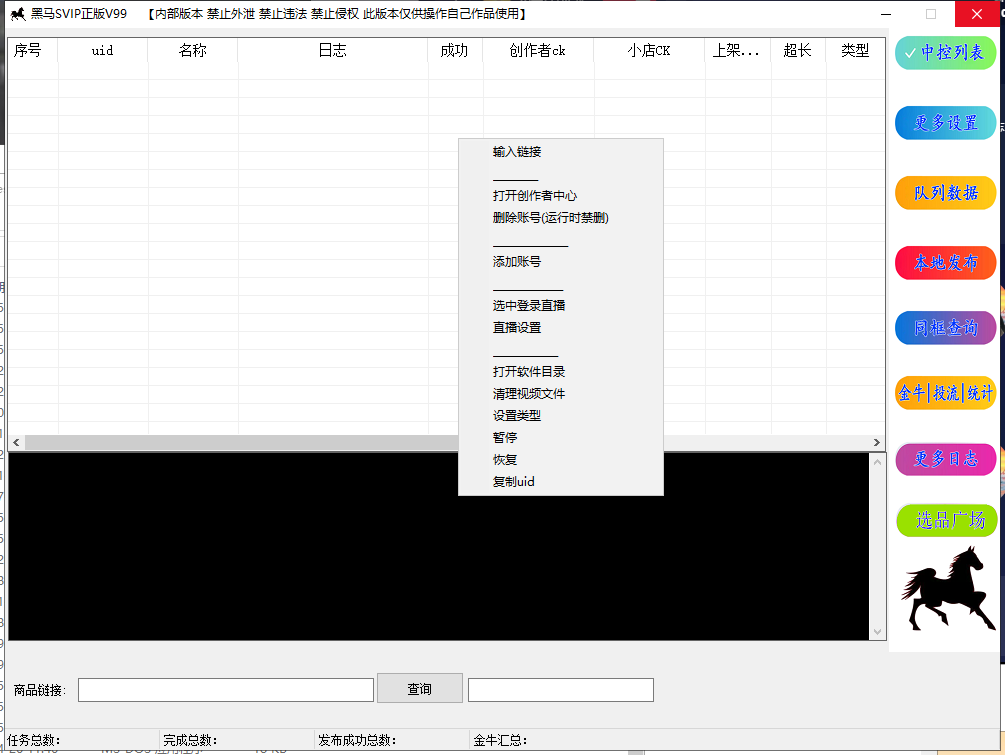Select 打开创作者中心 menu entry
Screen dimensions: 1005x755
coord(535,196)
